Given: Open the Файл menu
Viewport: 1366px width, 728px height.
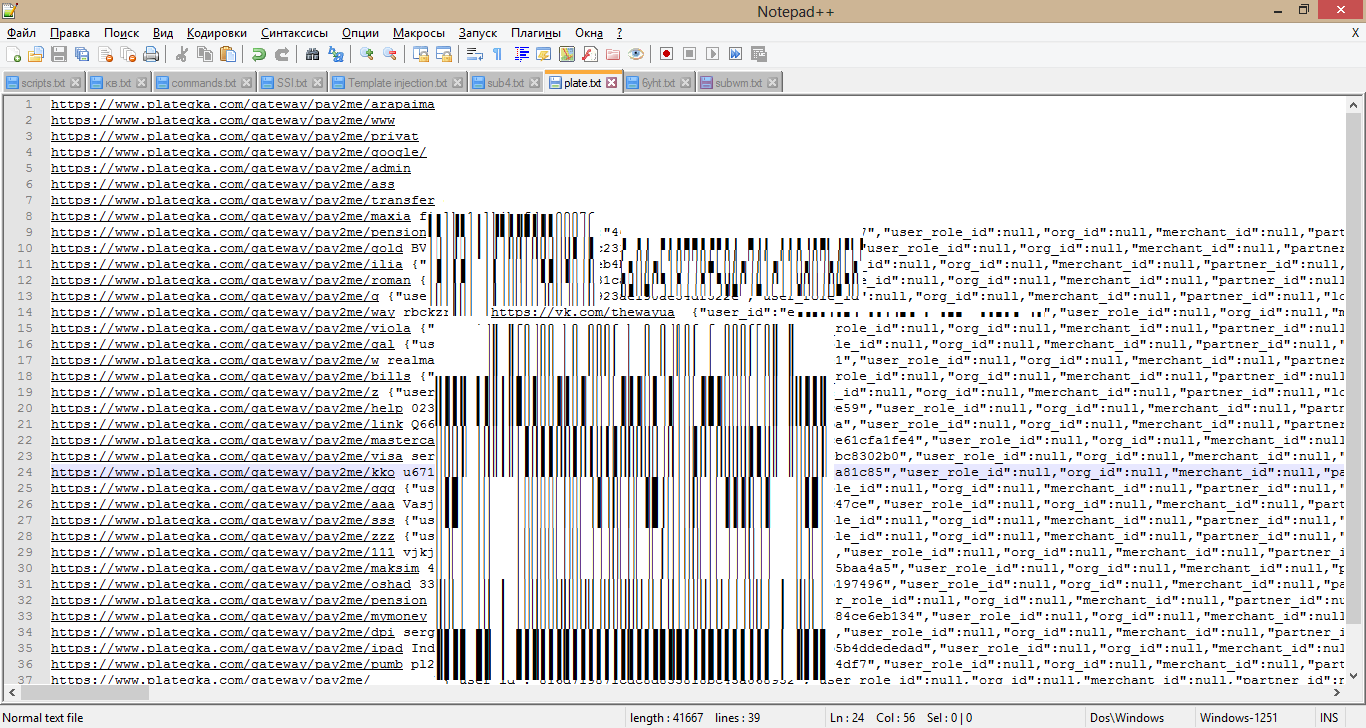Looking at the screenshot, I should coord(20,33).
